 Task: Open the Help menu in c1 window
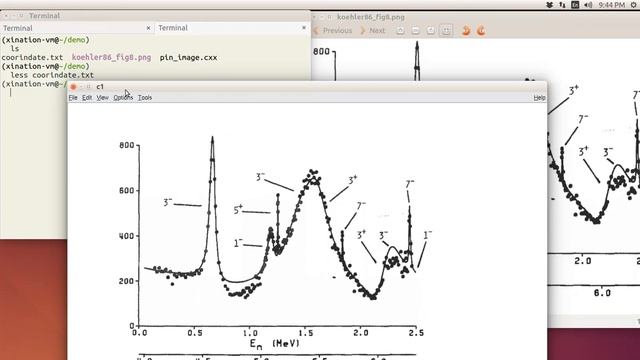[x=539, y=98]
